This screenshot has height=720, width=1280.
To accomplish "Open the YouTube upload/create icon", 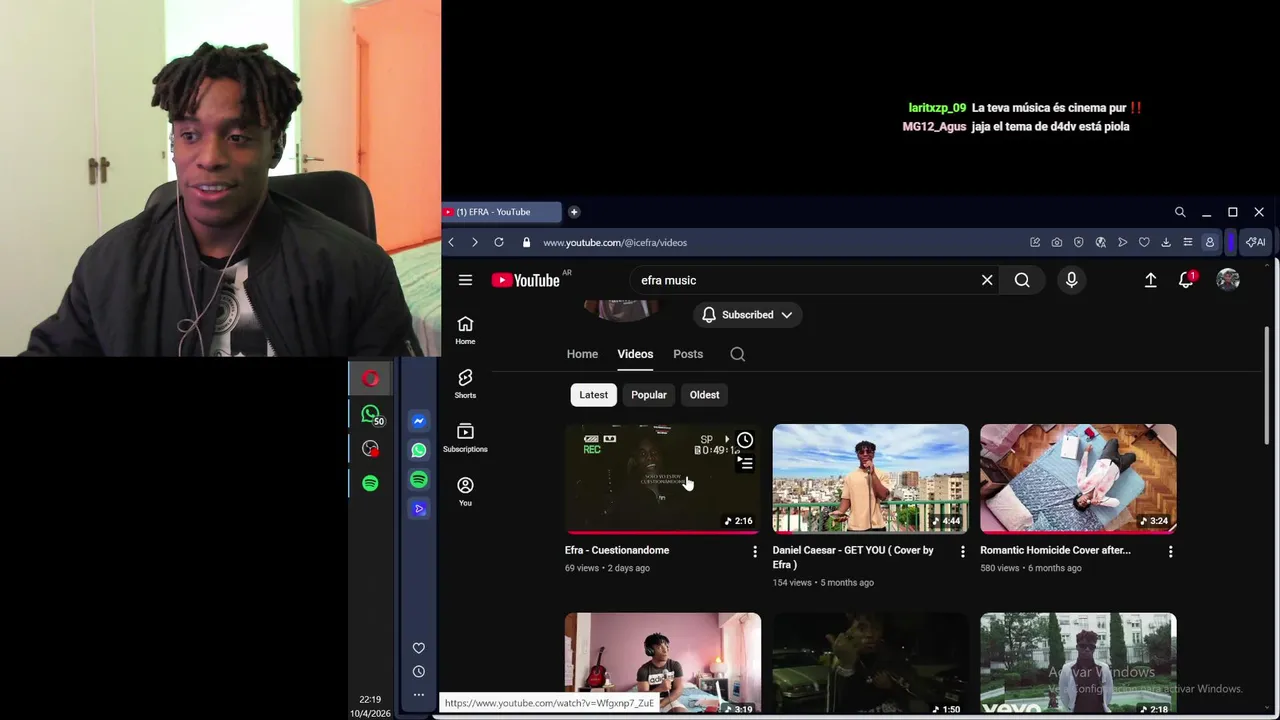I will (1151, 280).
